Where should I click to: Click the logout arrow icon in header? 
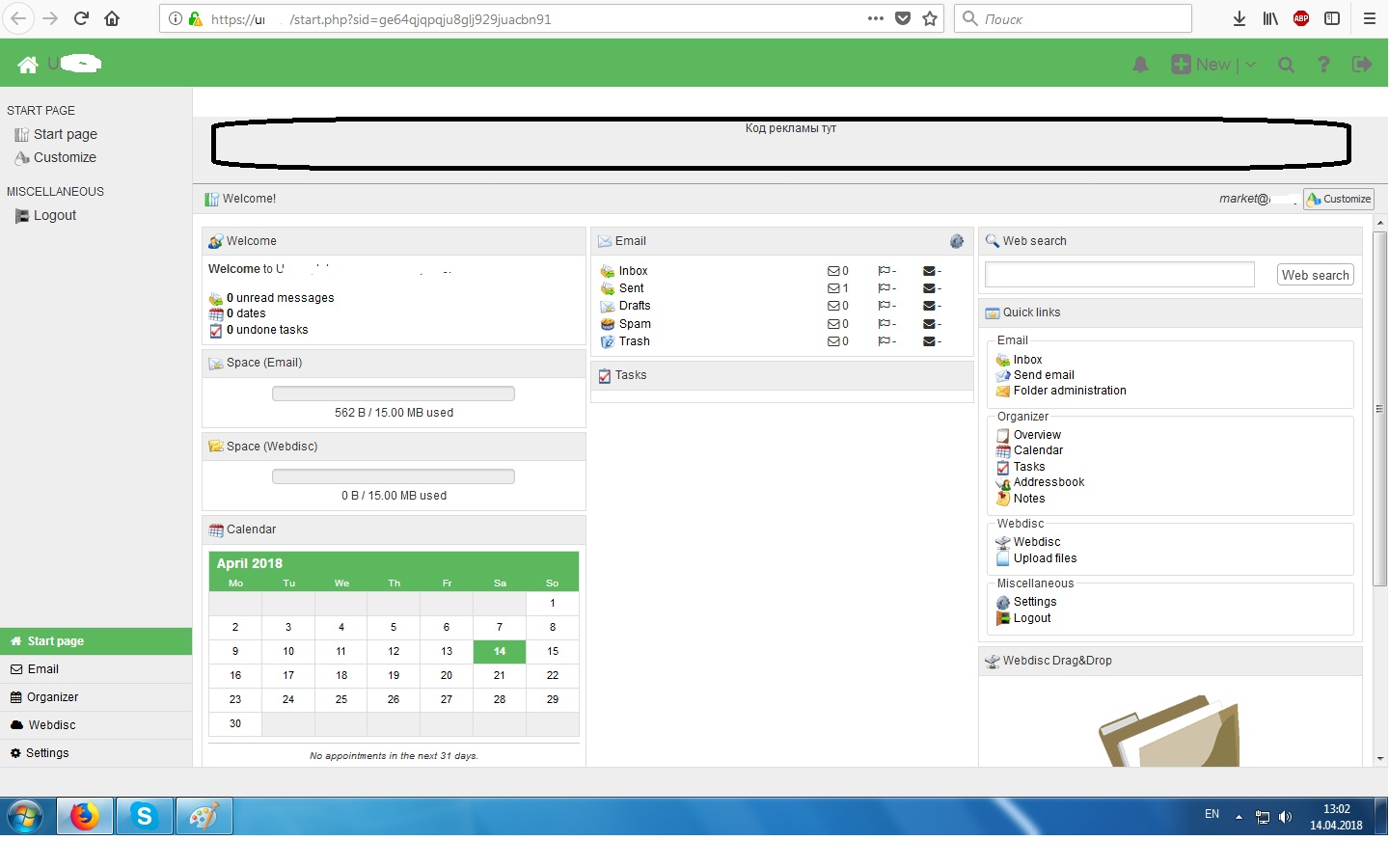(x=1362, y=65)
